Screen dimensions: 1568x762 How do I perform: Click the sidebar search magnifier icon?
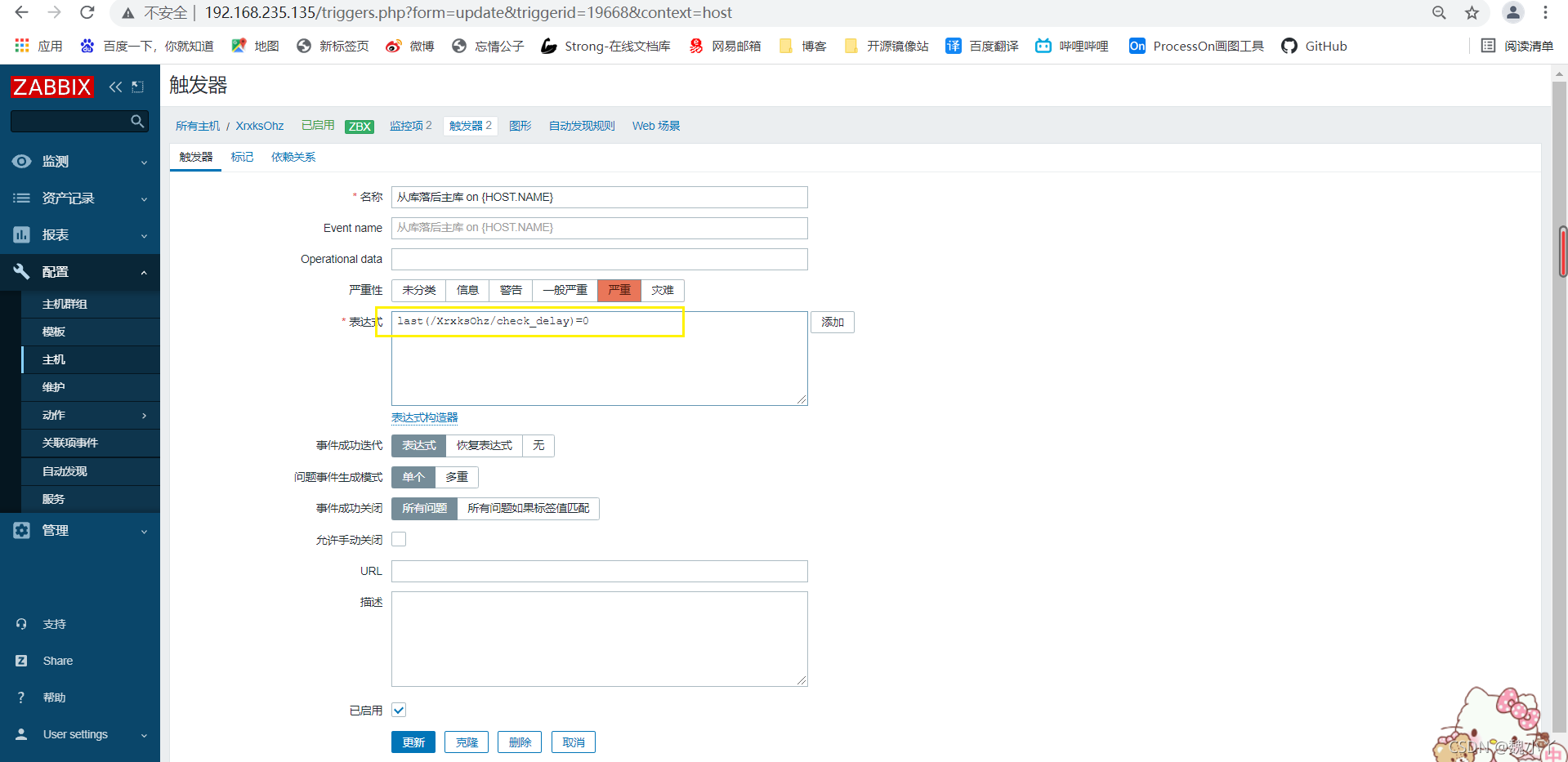137,121
